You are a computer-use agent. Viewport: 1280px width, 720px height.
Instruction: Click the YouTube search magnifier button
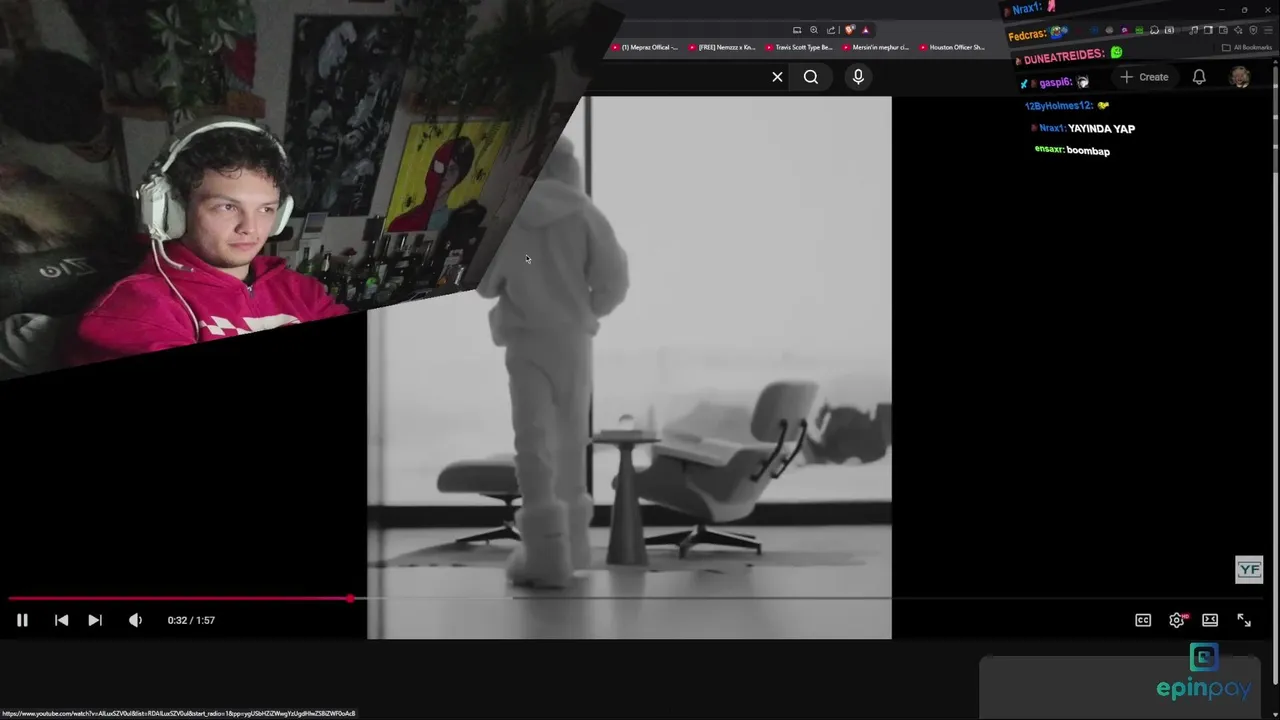(x=811, y=77)
